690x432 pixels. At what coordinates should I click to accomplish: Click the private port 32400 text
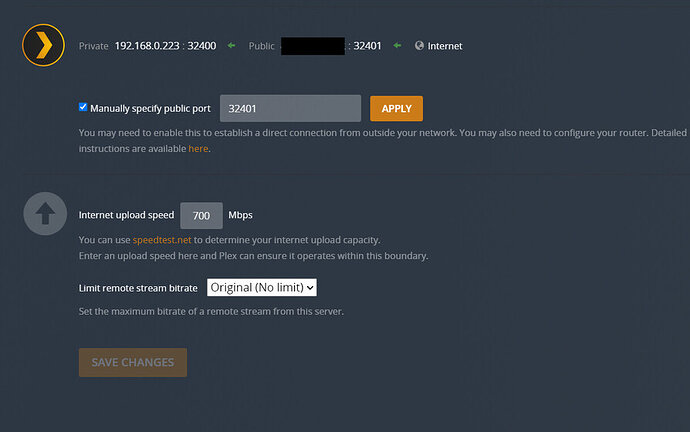202,46
